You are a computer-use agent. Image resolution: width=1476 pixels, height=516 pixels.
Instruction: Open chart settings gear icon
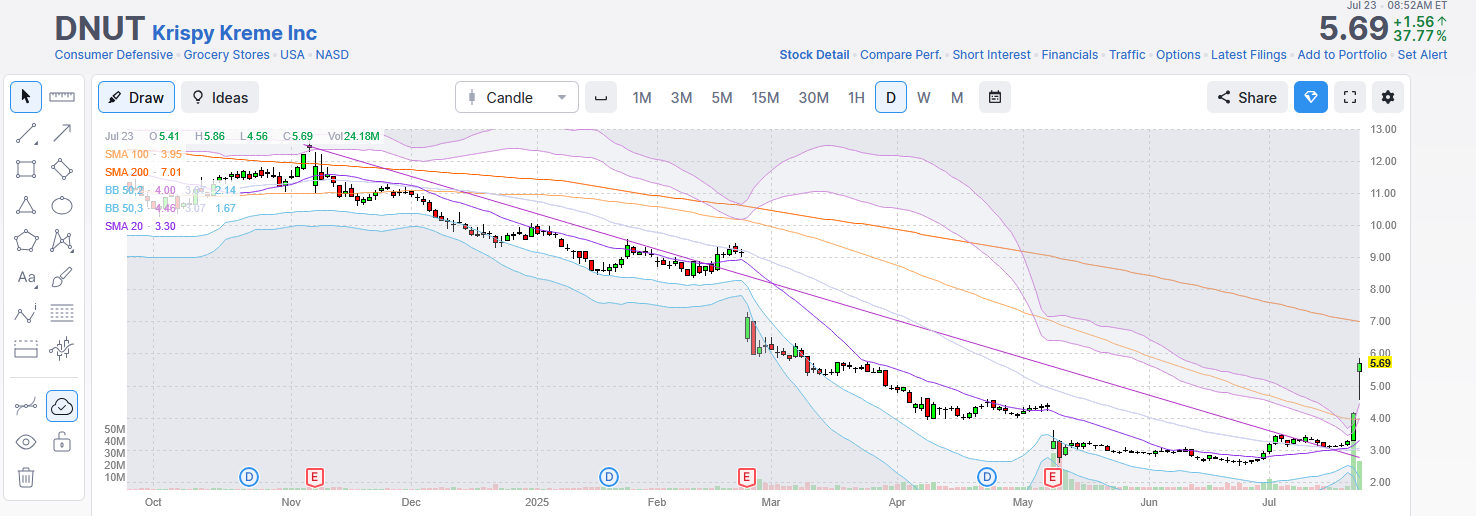pyautogui.click(x=1388, y=97)
